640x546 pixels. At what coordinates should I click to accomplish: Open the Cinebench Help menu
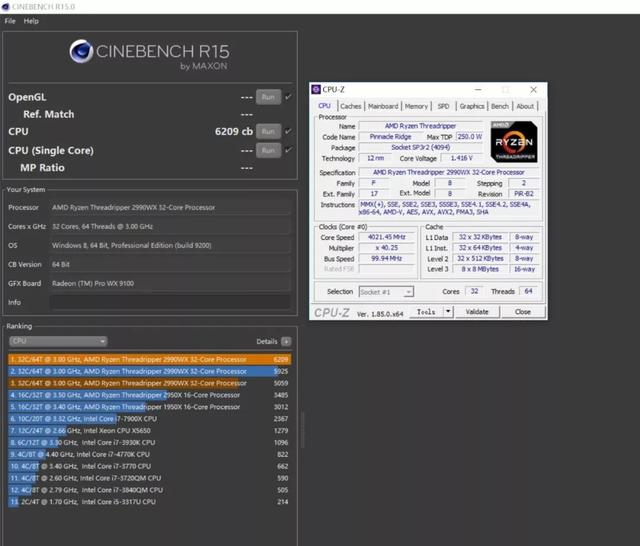pyautogui.click(x=31, y=21)
